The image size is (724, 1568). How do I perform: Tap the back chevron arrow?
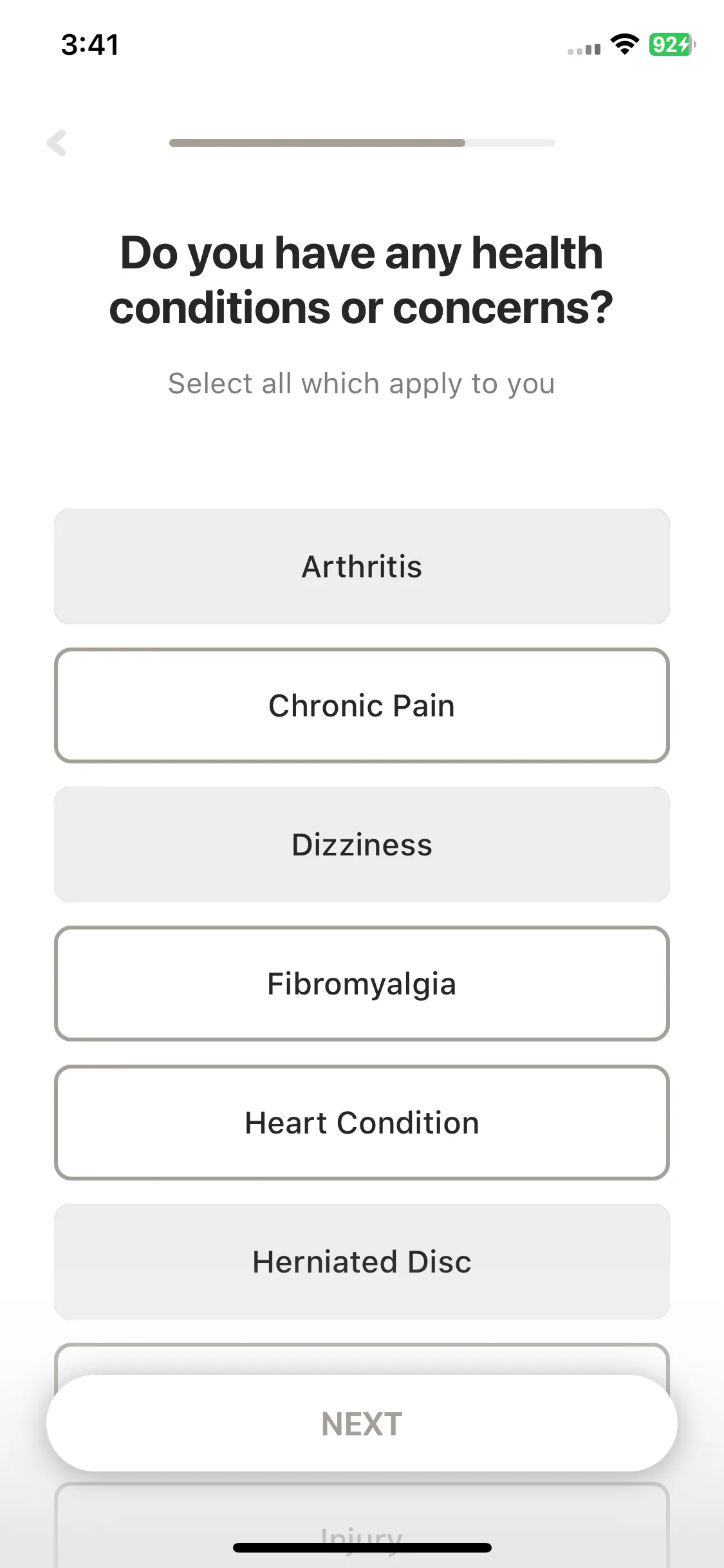(57, 143)
